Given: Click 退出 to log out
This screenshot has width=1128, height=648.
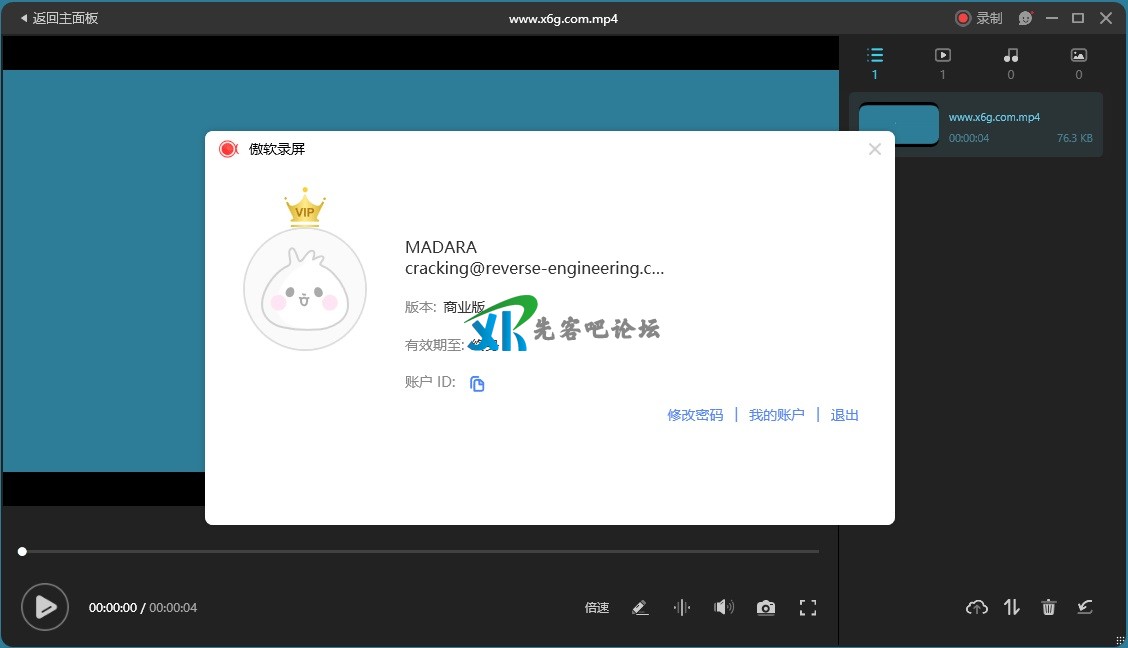Looking at the screenshot, I should [845, 415].
